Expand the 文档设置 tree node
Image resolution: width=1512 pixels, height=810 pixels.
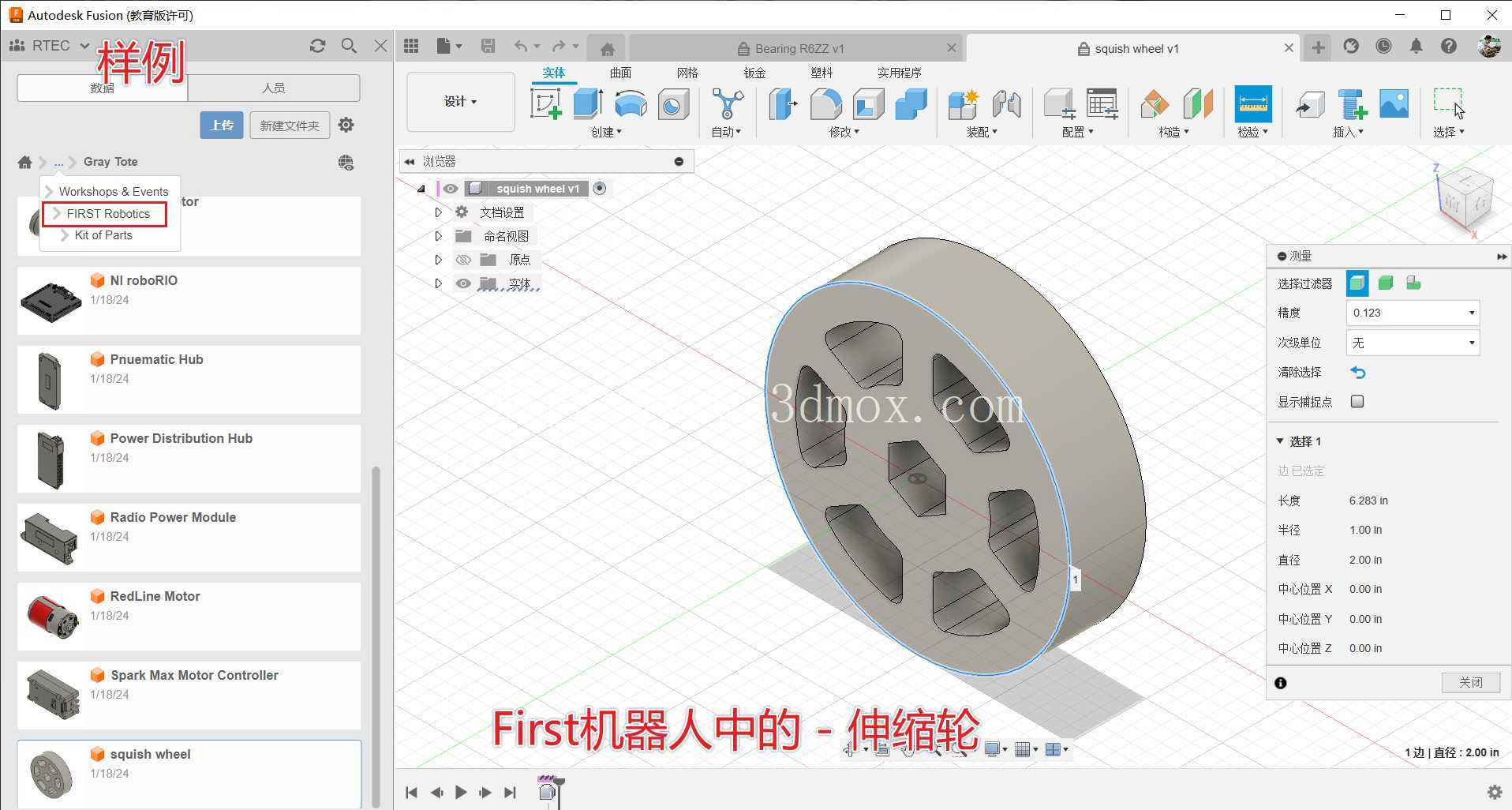coord(439,212)
